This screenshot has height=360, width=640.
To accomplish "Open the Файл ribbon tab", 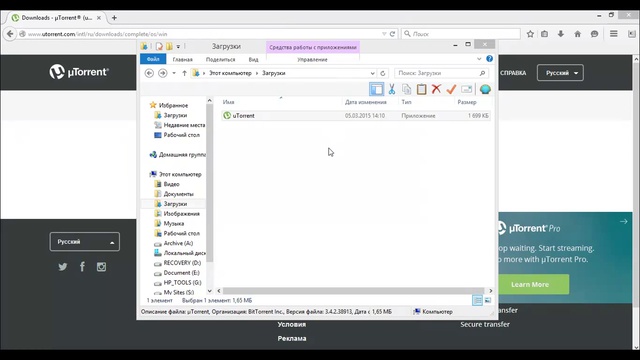I will (x=153, y=59).
